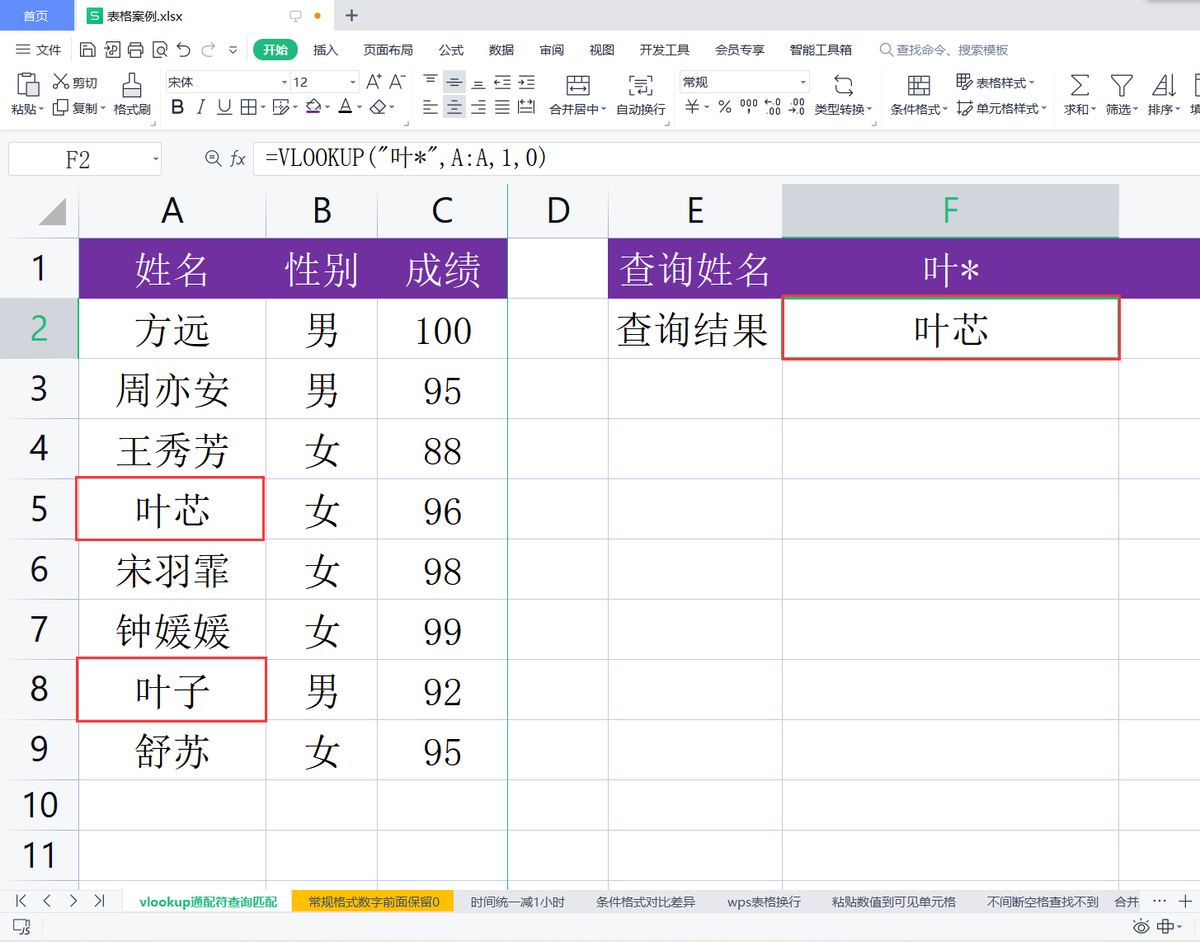Toggle align text right

click(x=478, y=107)
